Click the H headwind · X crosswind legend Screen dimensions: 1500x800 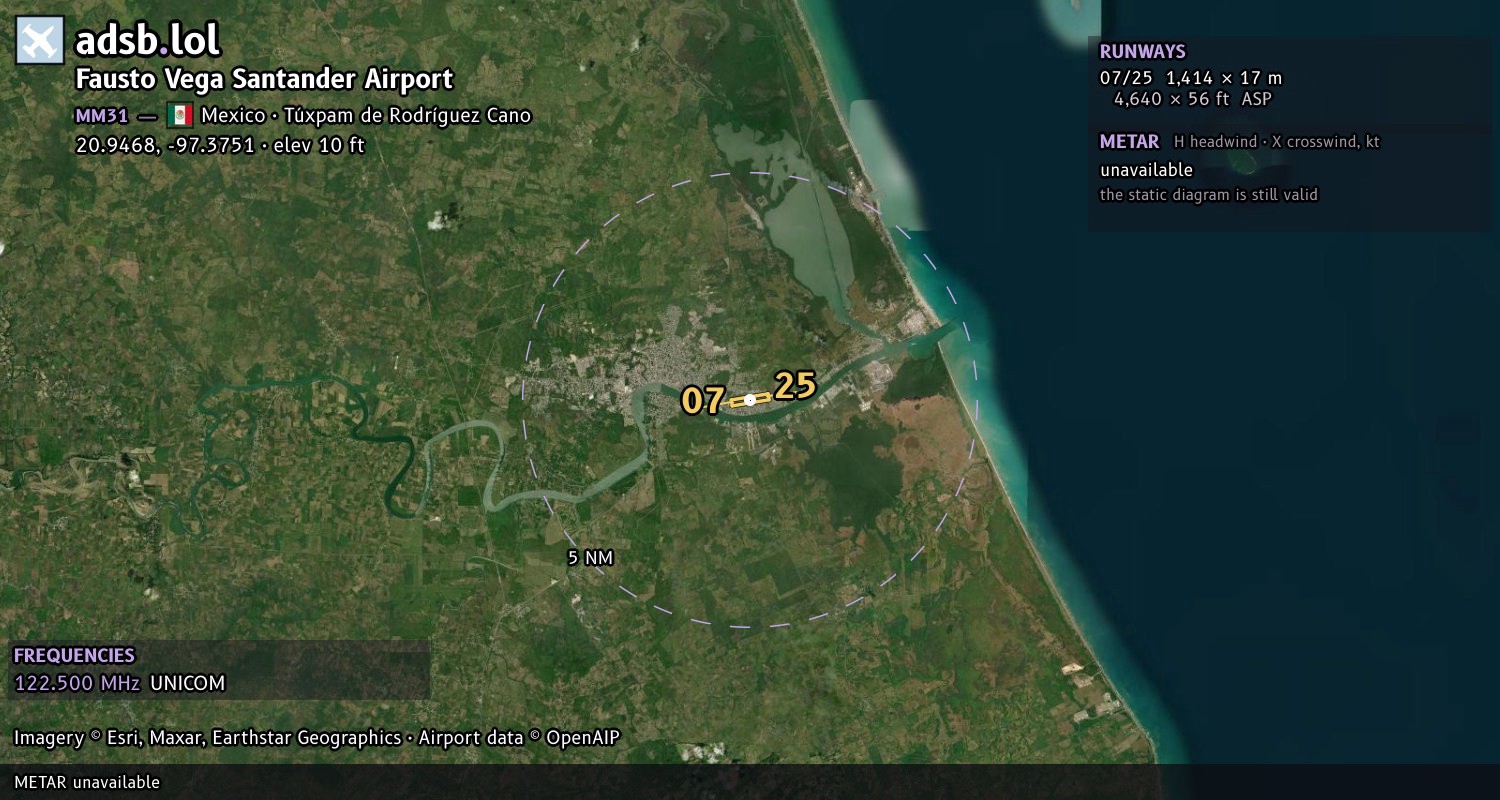point(1276,142)
